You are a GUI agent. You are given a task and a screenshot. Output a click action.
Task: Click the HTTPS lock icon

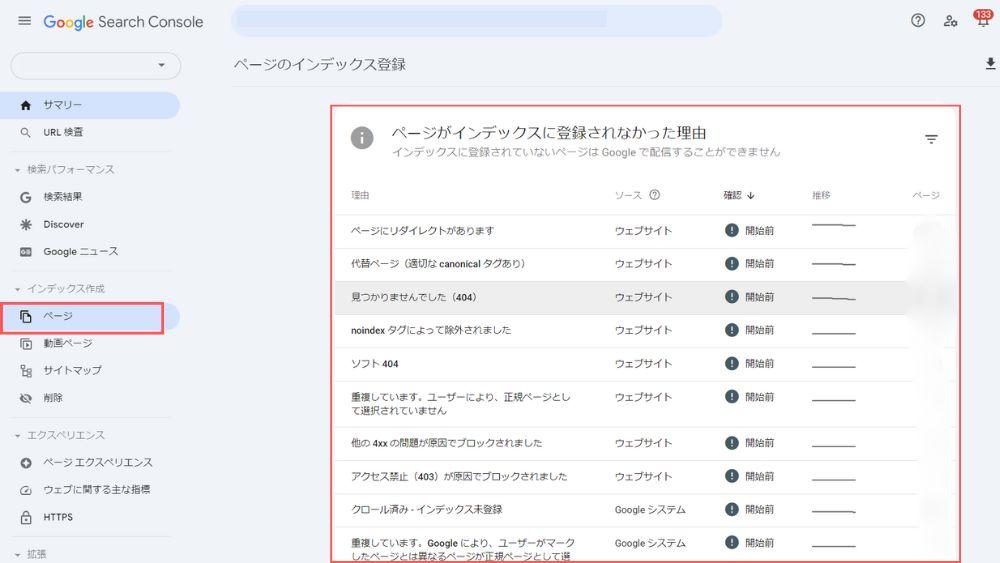coord(26,517)
